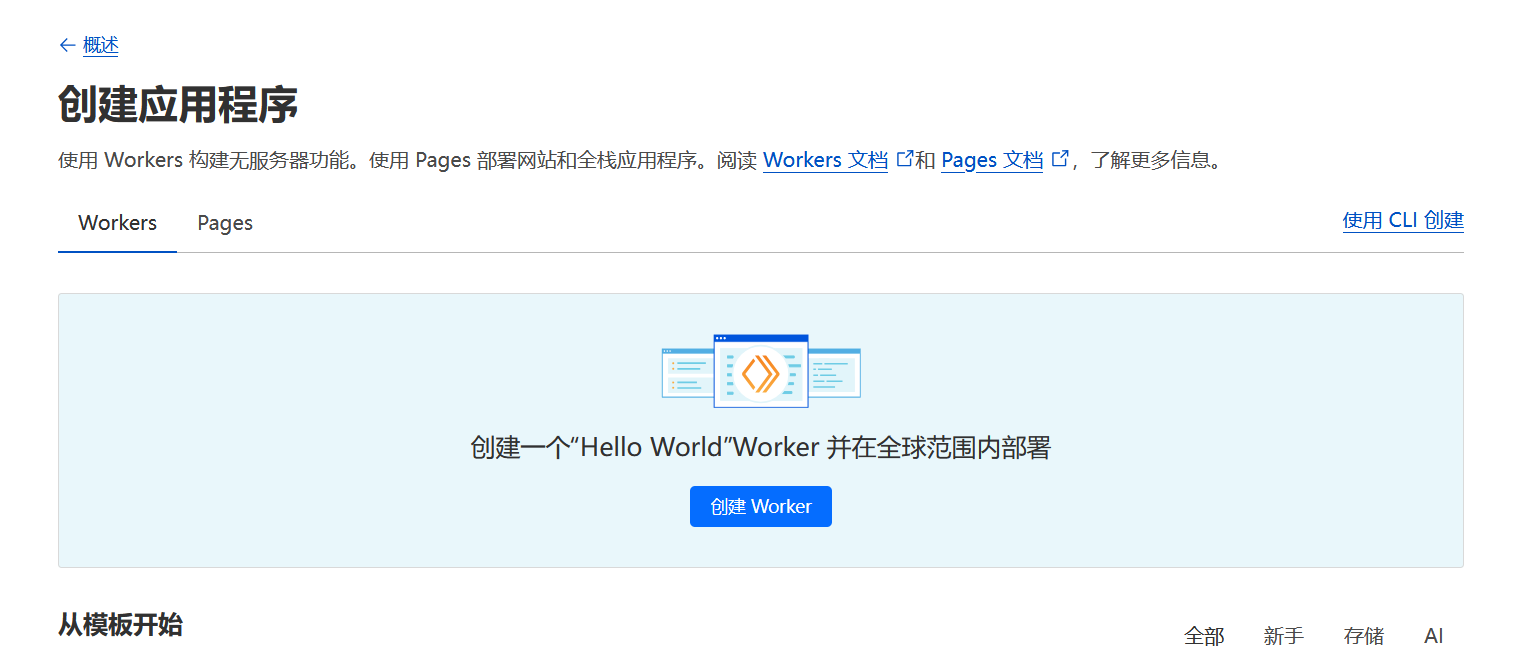This screenshot has width=1533, height=656.
Task: Switch to the Pages tab
Action: (225, 223)
